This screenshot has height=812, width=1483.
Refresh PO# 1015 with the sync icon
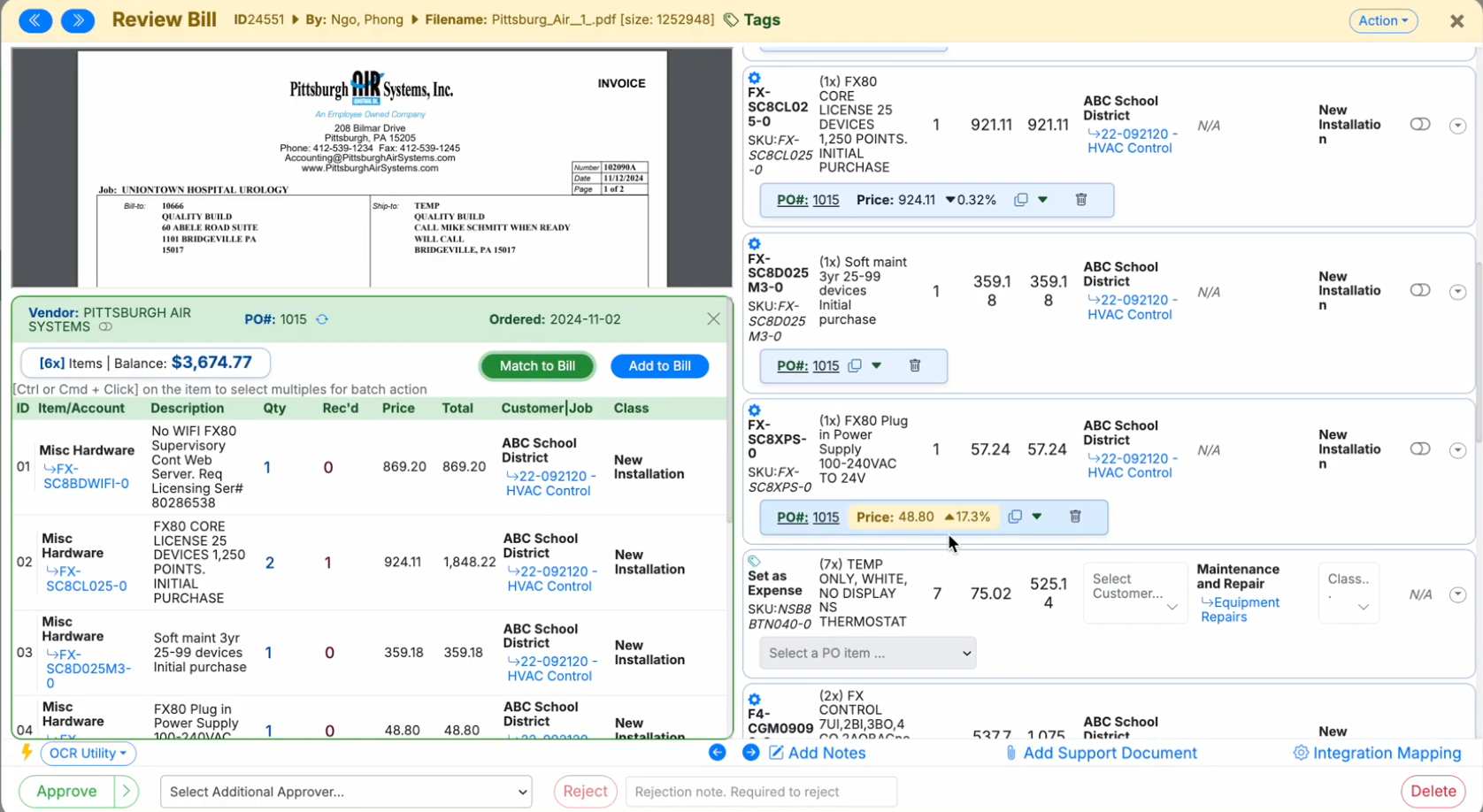(323, 319)
